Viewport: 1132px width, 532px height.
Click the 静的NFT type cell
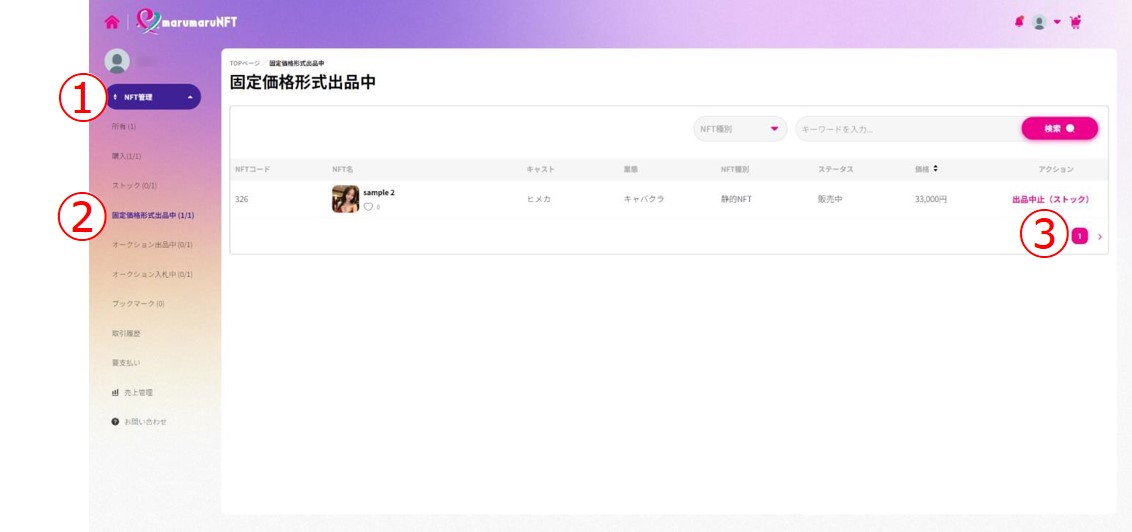[736, 199]
